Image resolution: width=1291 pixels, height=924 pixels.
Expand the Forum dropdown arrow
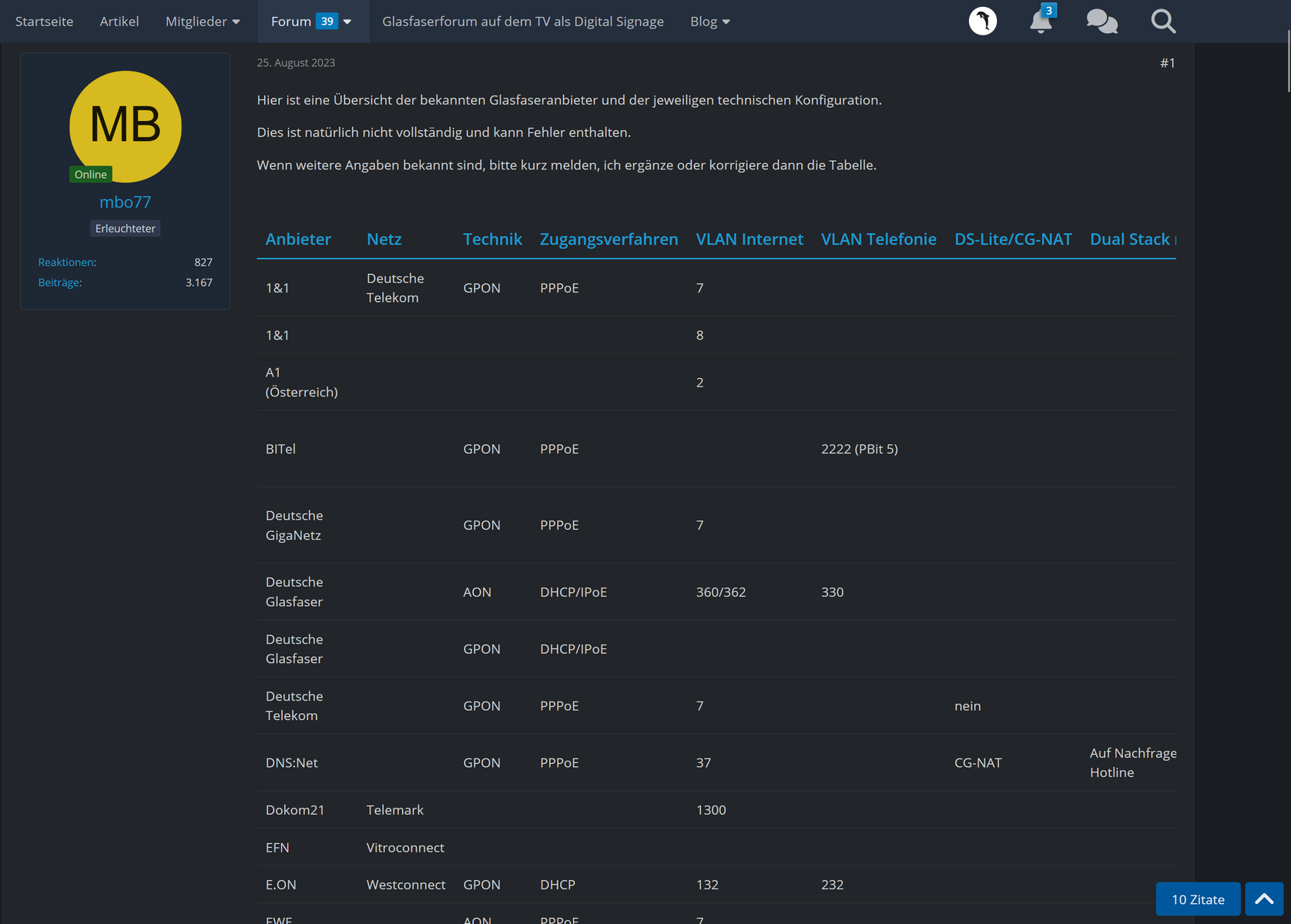click(347, 22)
